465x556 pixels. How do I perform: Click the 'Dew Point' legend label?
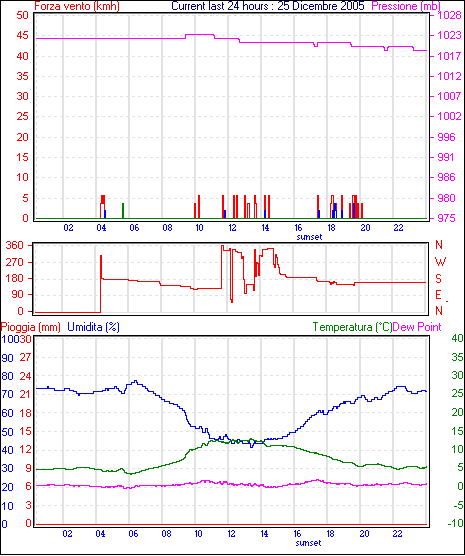pyautogui.click(x=417, y=327)
